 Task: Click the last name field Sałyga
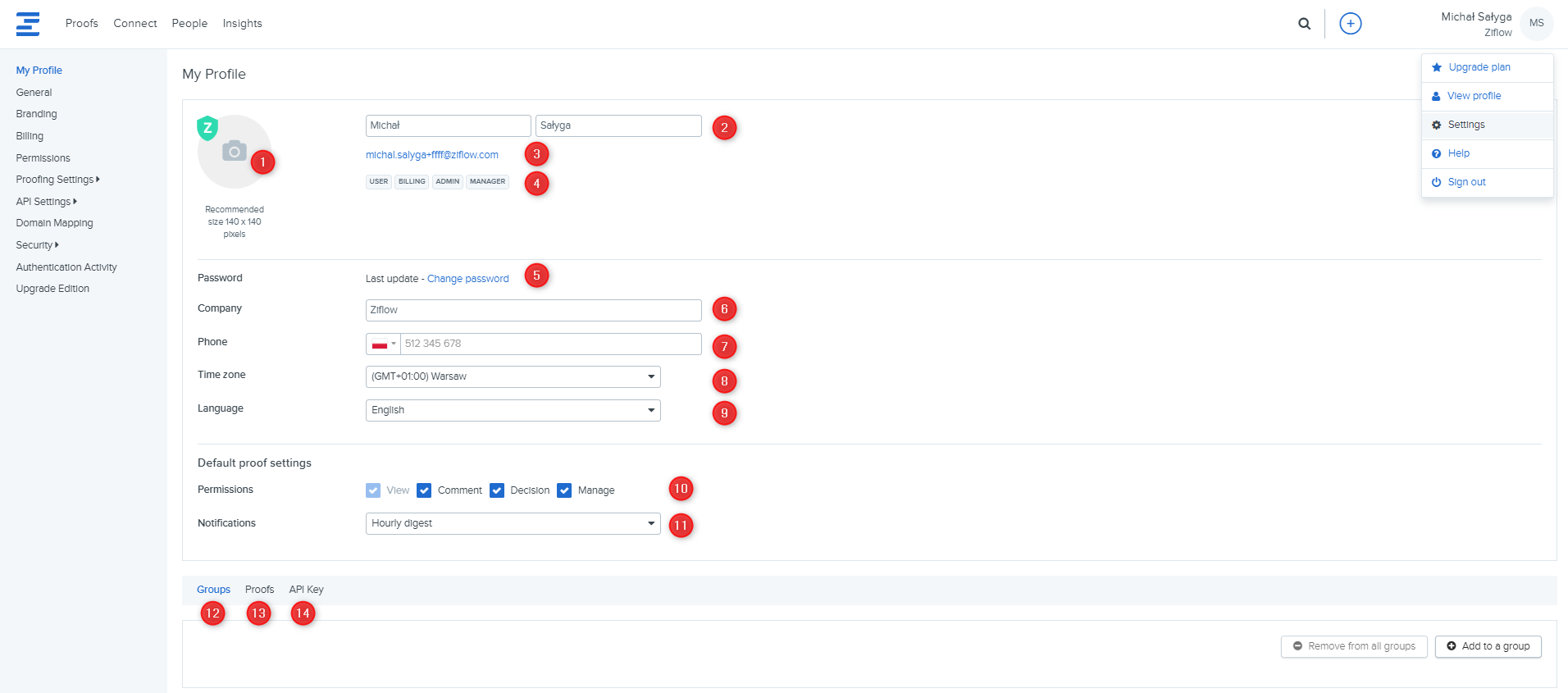618,125
